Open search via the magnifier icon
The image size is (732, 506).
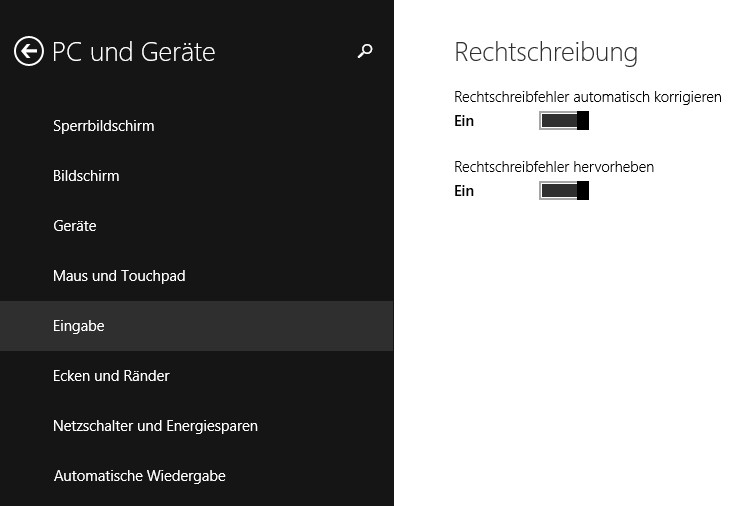[x=365, y=51]
